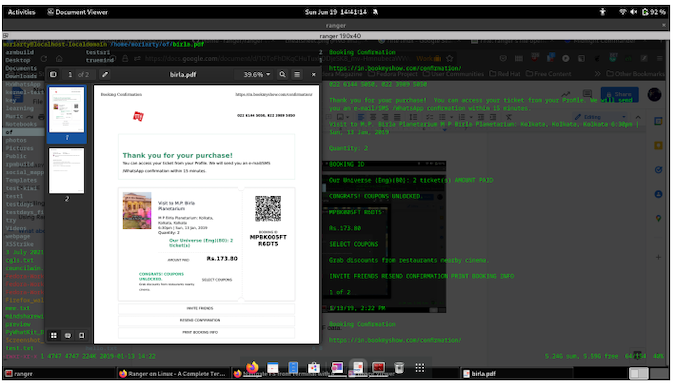675x389 pixels.
Task: Select the page 1 thumbnail in sidebar
Action: click(x=67, y=110)
